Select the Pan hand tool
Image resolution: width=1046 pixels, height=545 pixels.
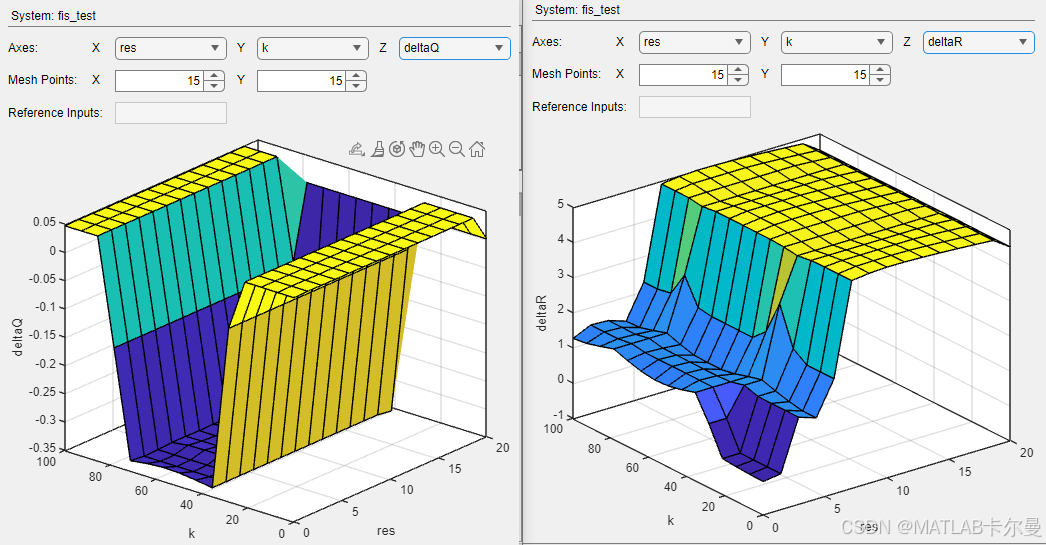[x=417, y=149]
